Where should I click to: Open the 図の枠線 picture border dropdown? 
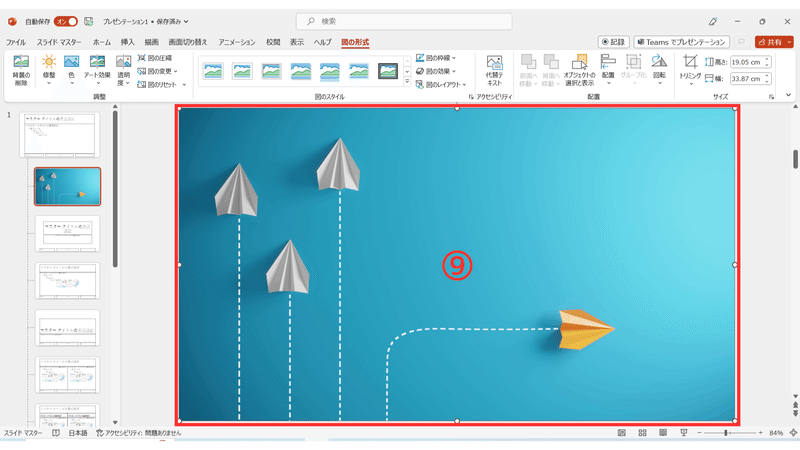(x=436, y=58)
